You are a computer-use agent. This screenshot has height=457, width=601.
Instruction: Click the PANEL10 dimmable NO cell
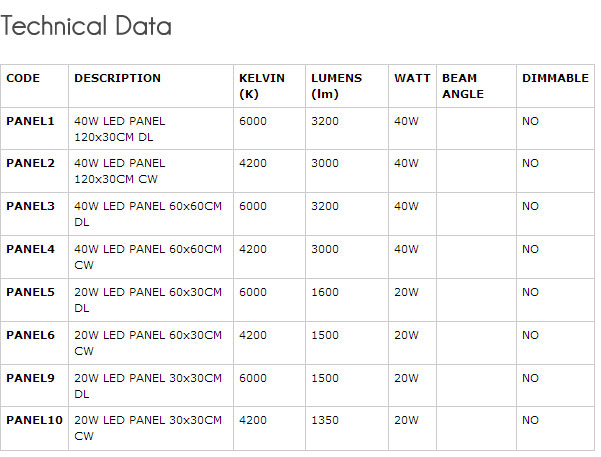coord(530,421)
